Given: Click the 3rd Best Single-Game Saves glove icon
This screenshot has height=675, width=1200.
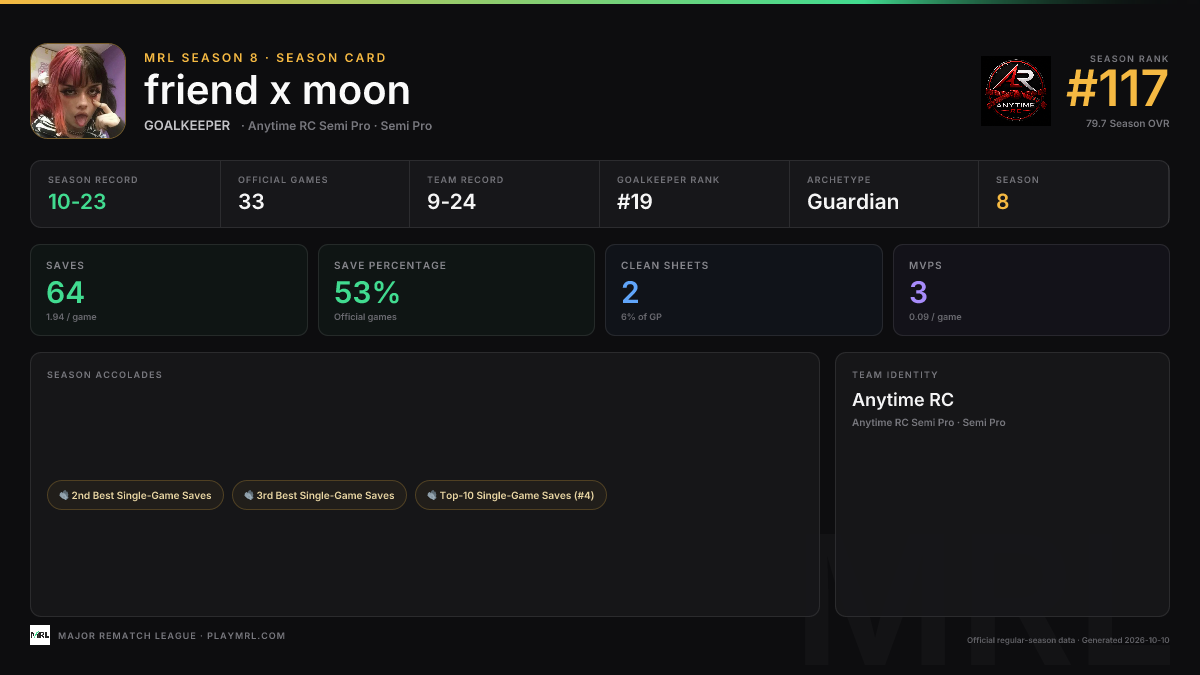Looking at the screenshot, I should 249,495.
